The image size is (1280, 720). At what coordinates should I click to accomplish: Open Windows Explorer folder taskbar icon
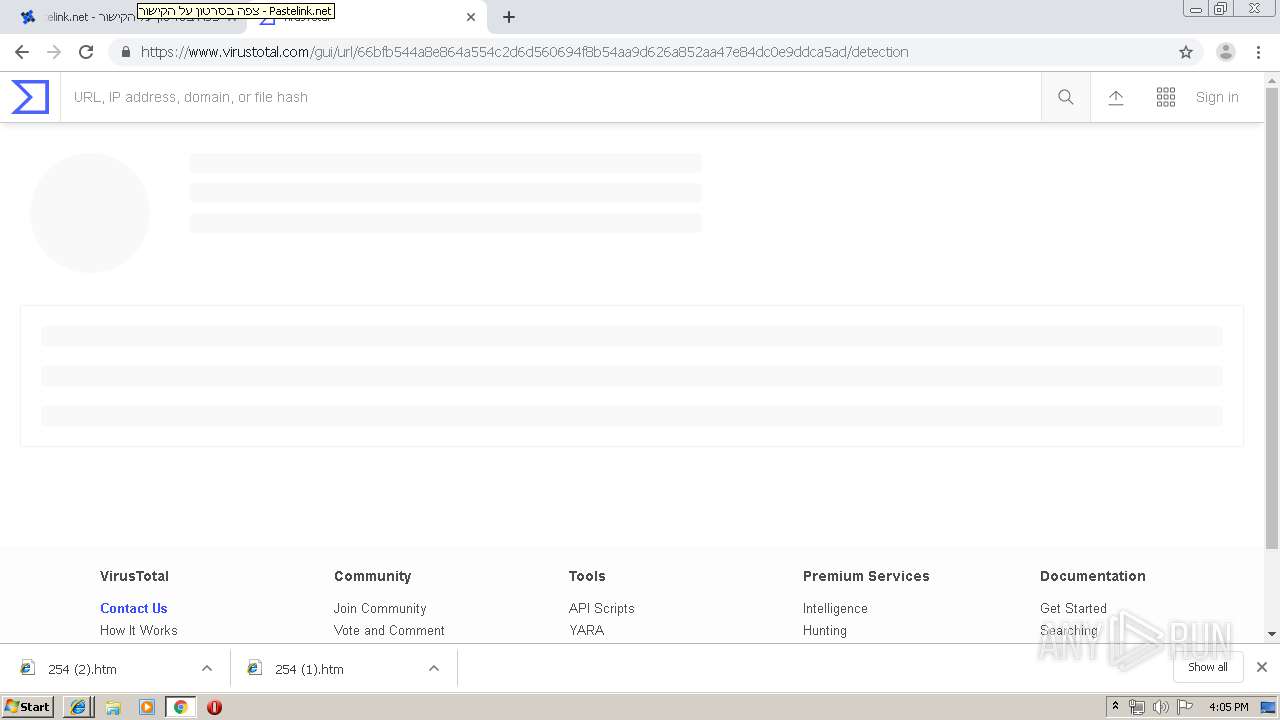(x=113, y=707)
